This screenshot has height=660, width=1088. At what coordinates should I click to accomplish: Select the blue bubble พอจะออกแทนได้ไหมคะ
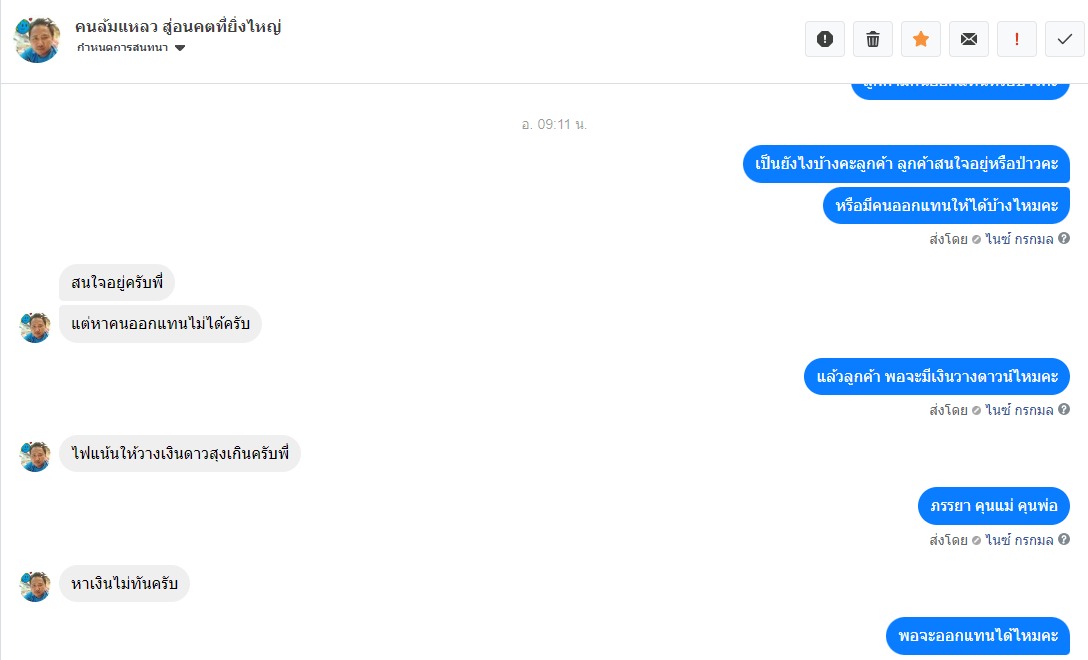(978, 636)
